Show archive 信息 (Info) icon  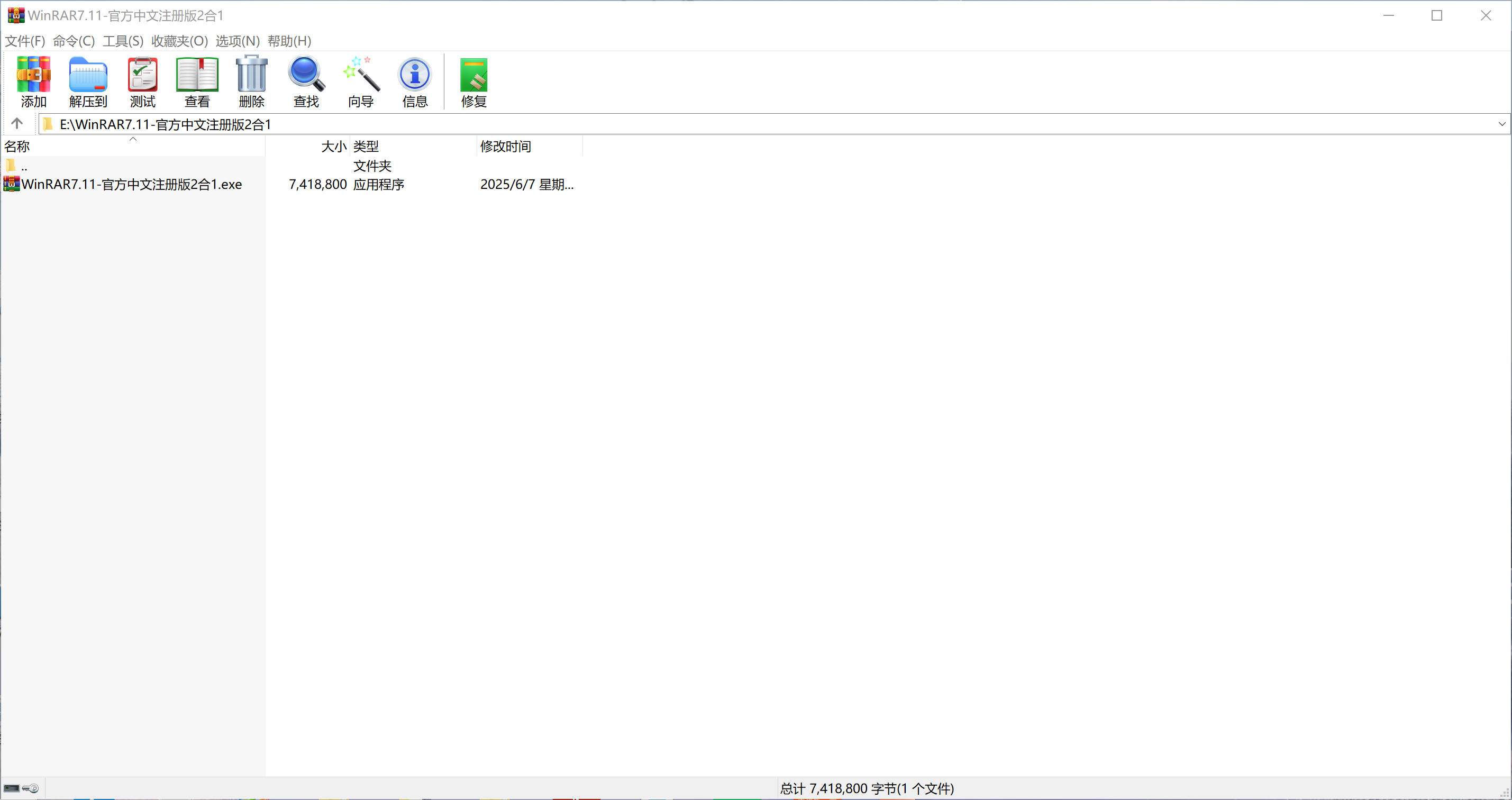click(415, 81)
